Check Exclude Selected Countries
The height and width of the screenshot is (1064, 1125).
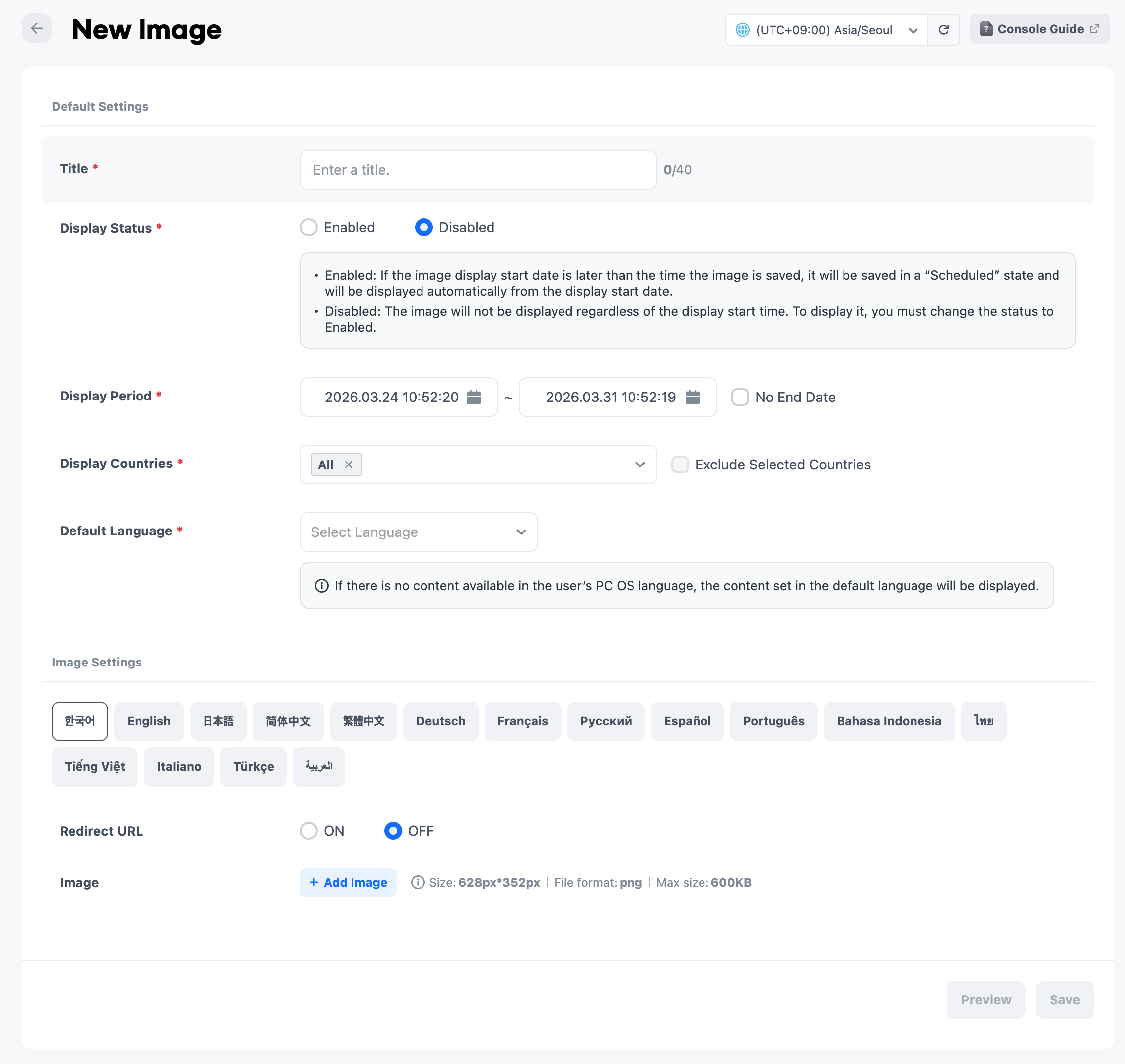pos(680,465)
